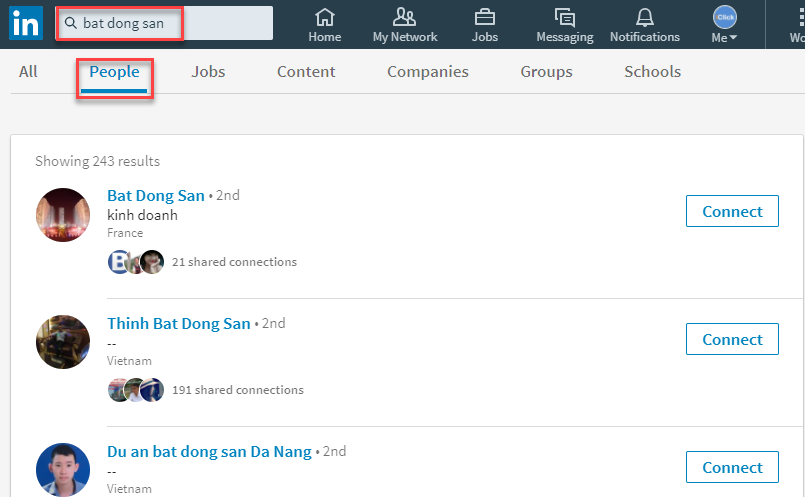Click 'Vietnam' under Thinh Bat Dong San
This screenshot has height=497, width=805.
[129, 361]
